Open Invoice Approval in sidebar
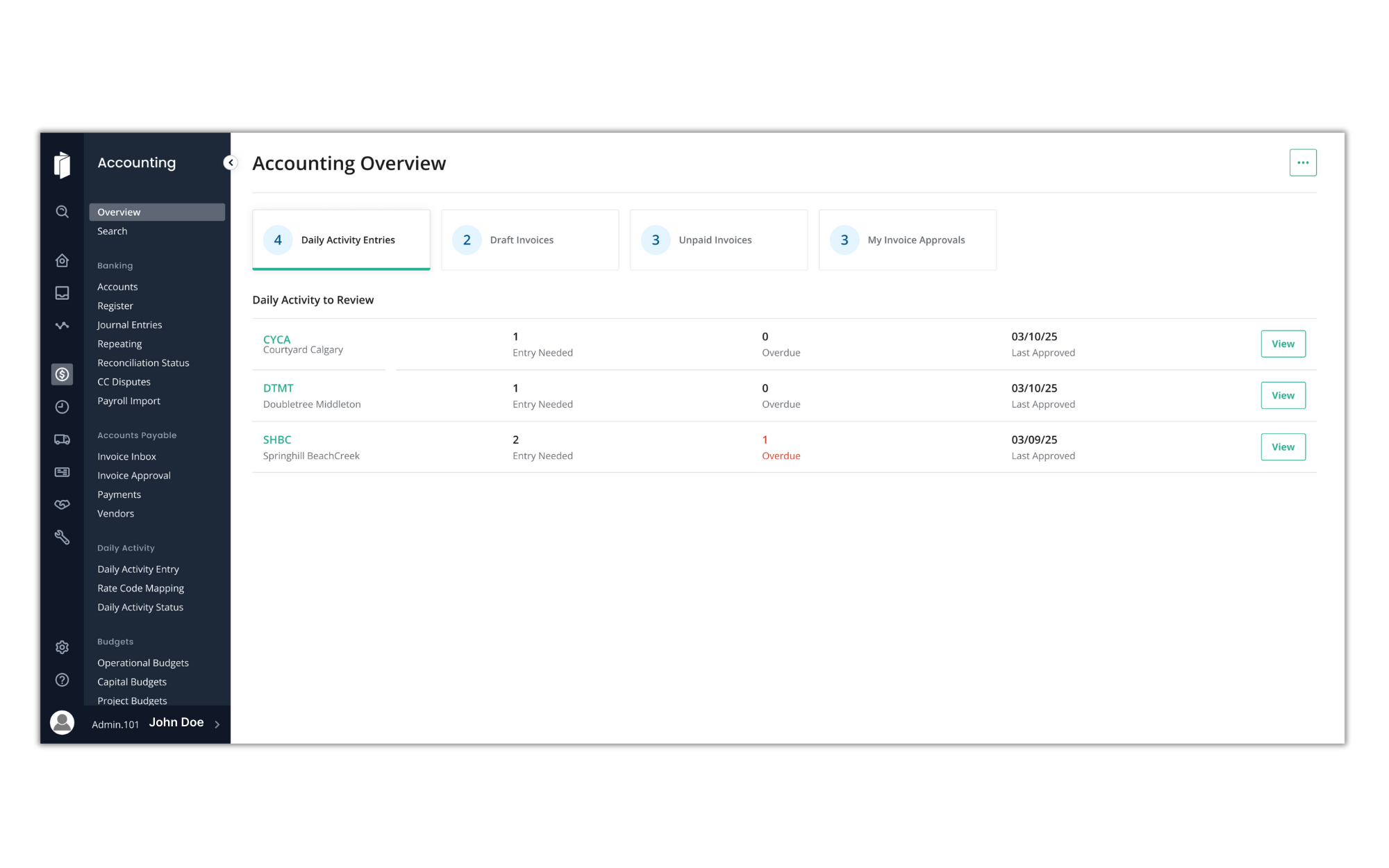This screenshot has width=1389, height=868. pyautogui.click(x=134, y=476)
